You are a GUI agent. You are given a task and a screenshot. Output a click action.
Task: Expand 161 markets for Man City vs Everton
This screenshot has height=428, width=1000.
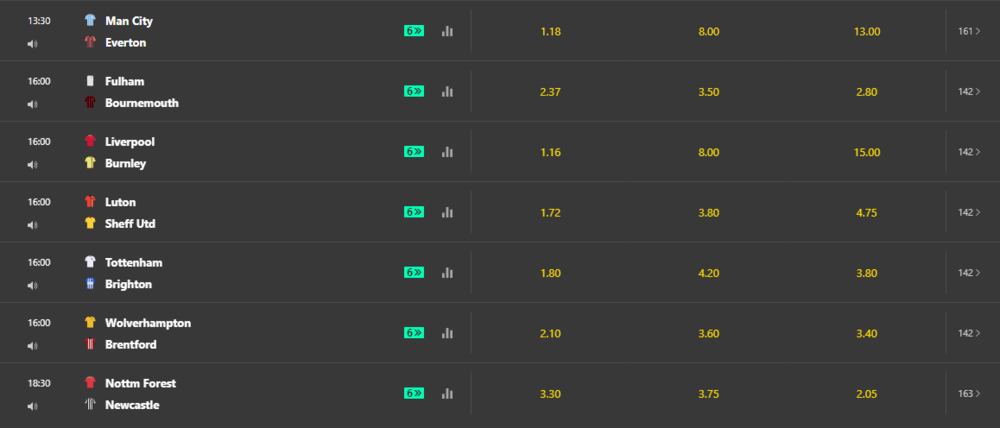(x=969, y=31)
